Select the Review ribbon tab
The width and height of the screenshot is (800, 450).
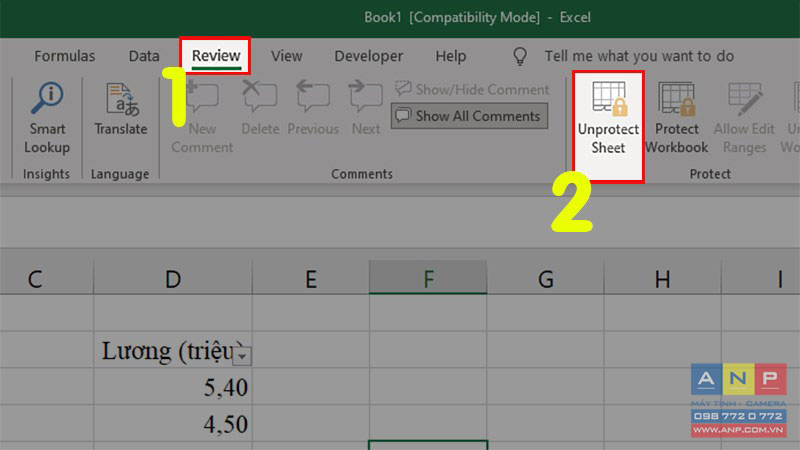tap(216, 56)
